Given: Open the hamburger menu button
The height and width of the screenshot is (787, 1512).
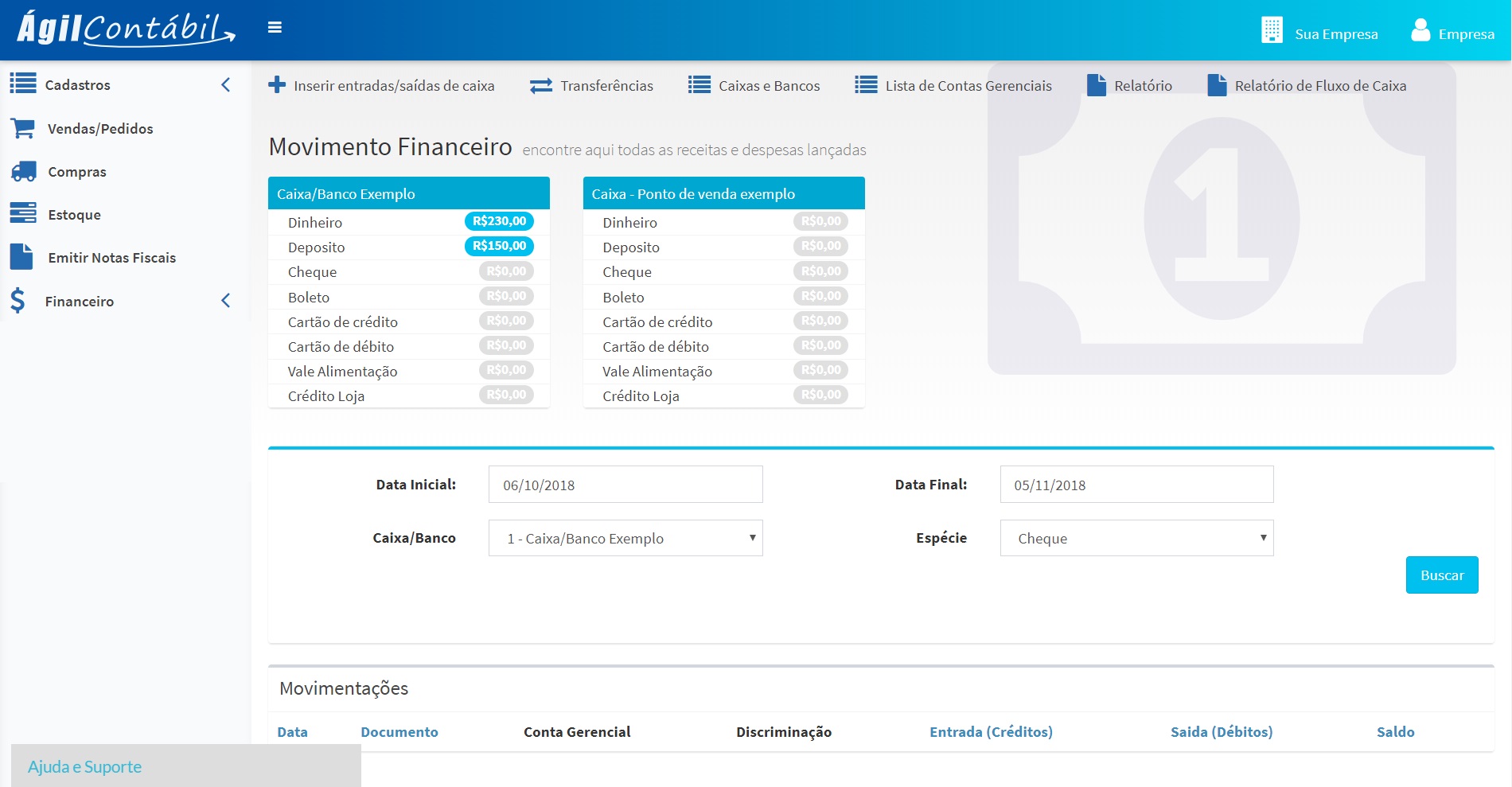Looking at the screenshot, I should (275, 26).
